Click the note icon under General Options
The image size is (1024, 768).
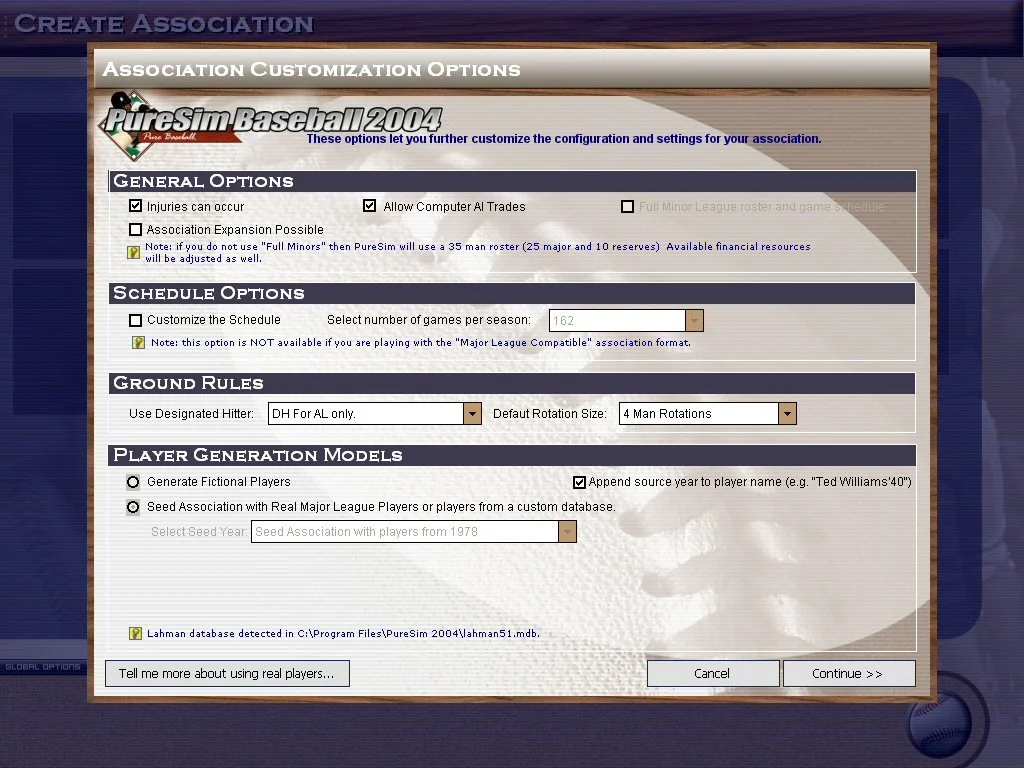(x=133, y=253)
